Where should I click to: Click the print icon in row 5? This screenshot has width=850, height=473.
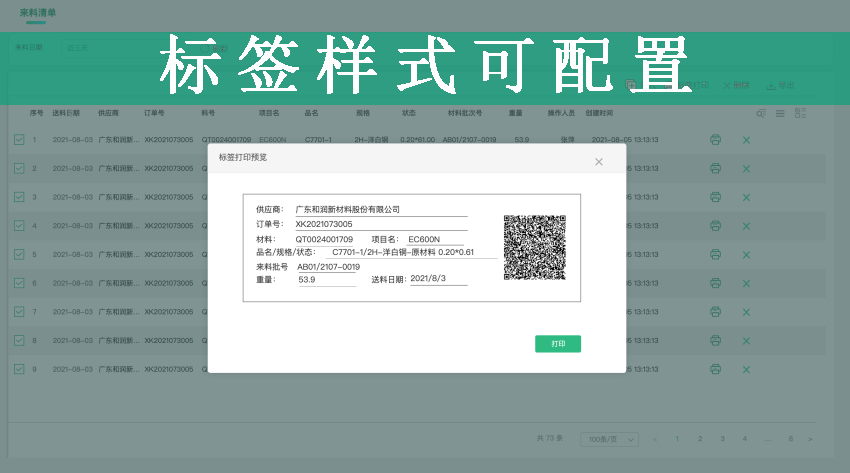715,254
